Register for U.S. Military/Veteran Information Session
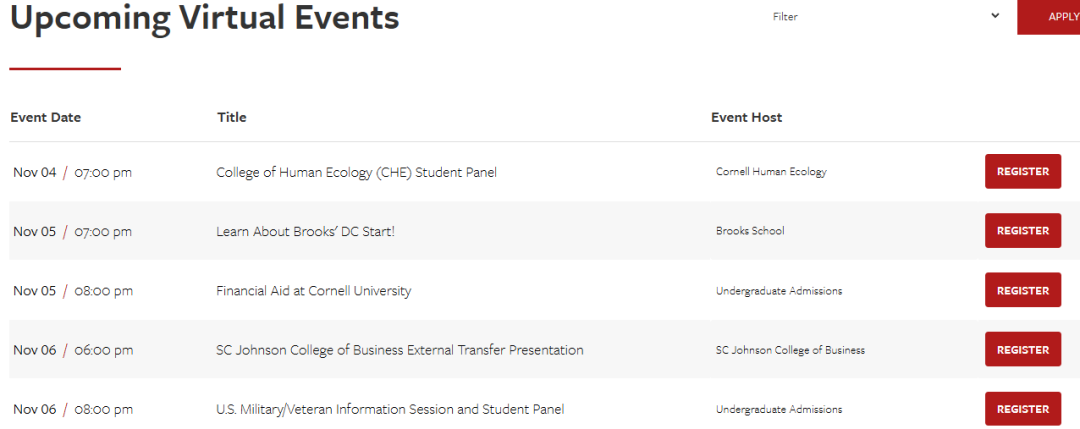 click(x=1022, y=409)
